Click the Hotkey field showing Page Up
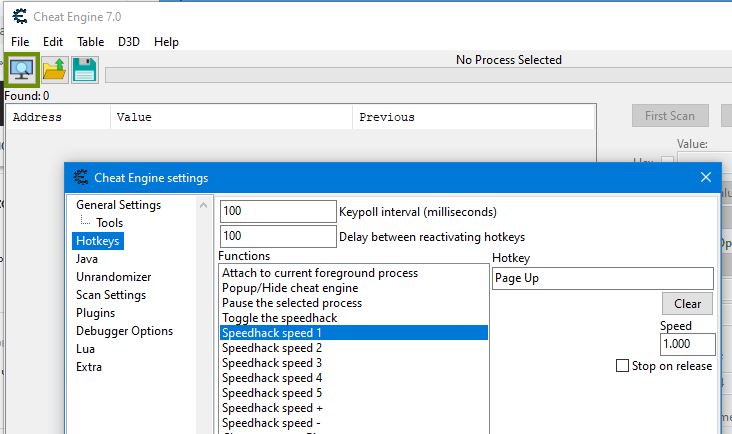The width and height of the screenshot is (732, 434). coord(603,279)
